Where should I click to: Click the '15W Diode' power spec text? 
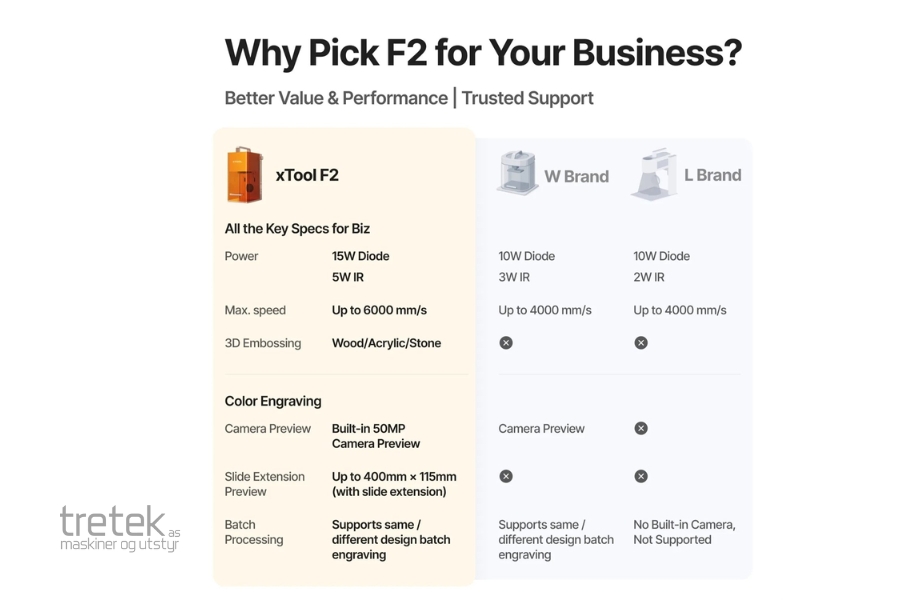click(x=360, y=256)
